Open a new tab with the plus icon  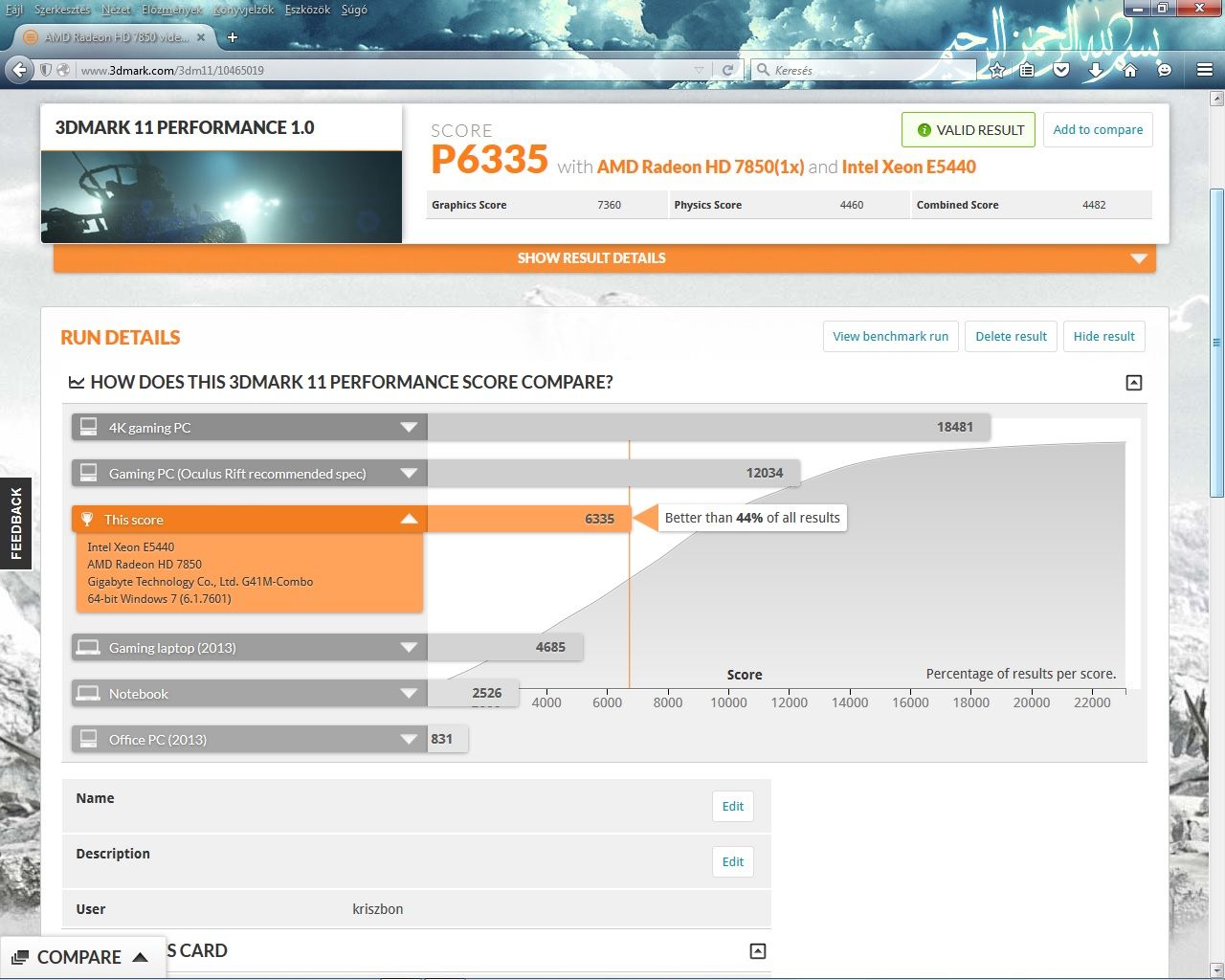tap(232, 37)
